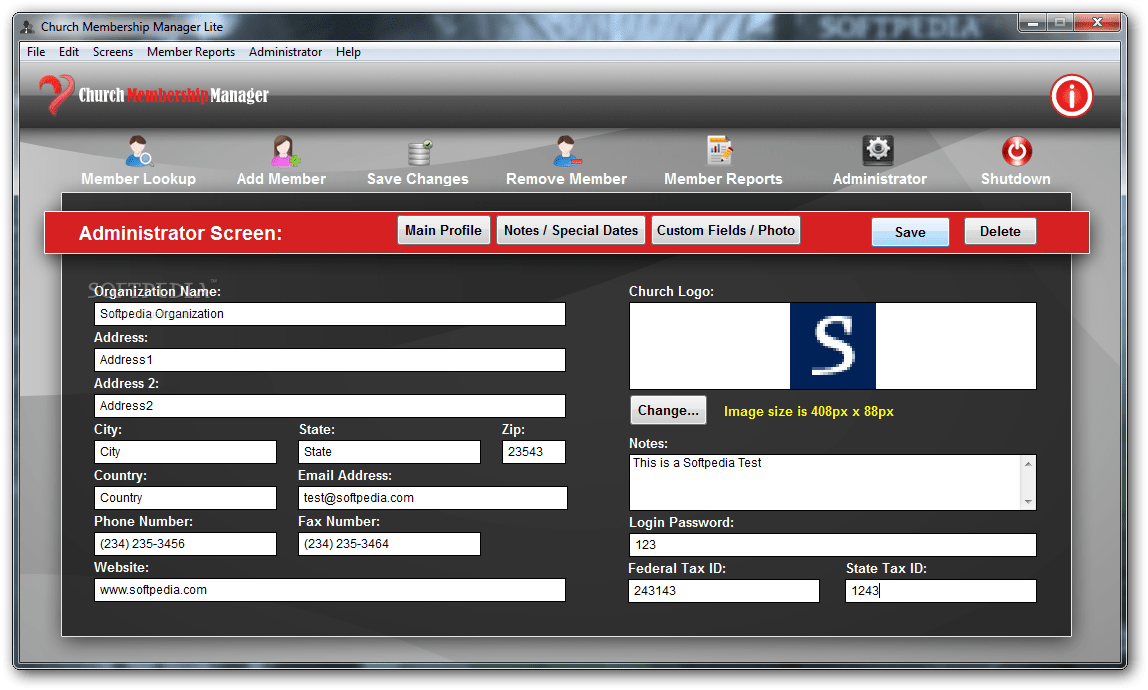Open the Administrator gear icon
The image size is (1148, 690).
pyautogui.click(x=878, y=150)
